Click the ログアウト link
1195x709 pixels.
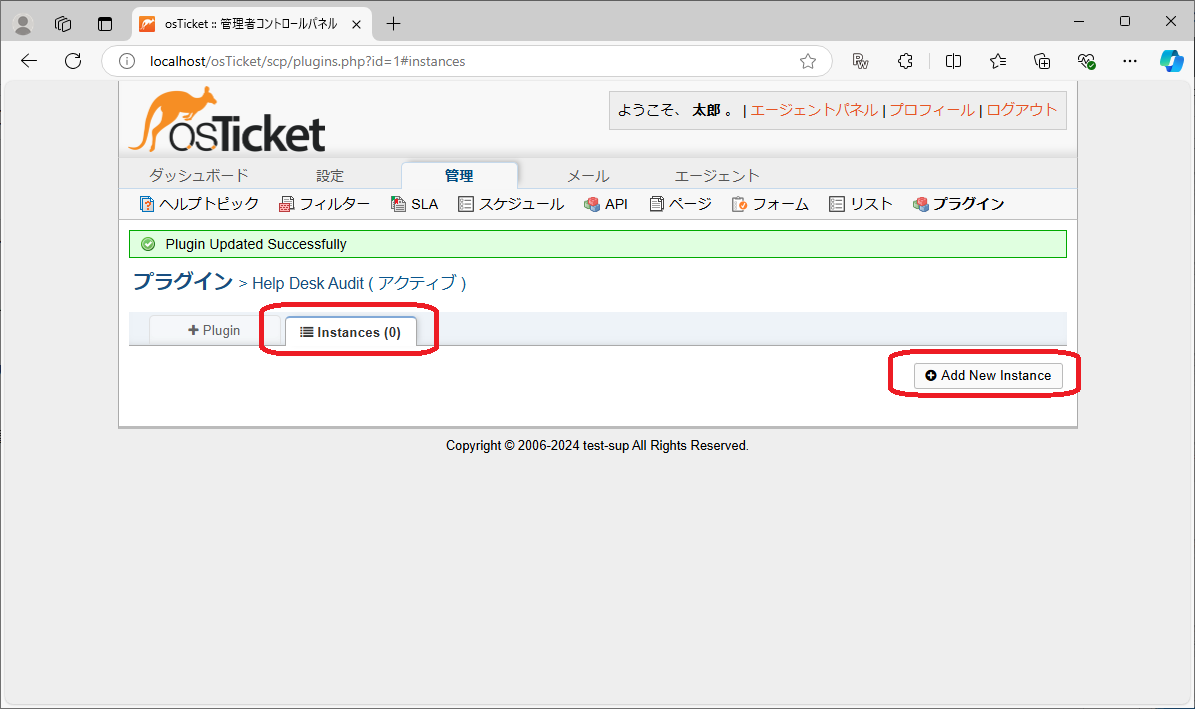pos(1022,110)
